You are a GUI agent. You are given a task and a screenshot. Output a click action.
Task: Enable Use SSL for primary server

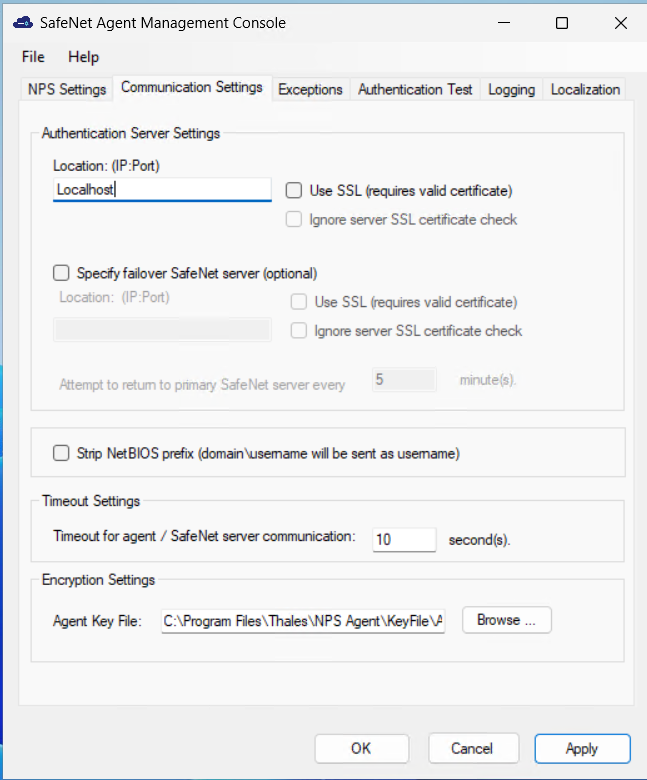293,191
